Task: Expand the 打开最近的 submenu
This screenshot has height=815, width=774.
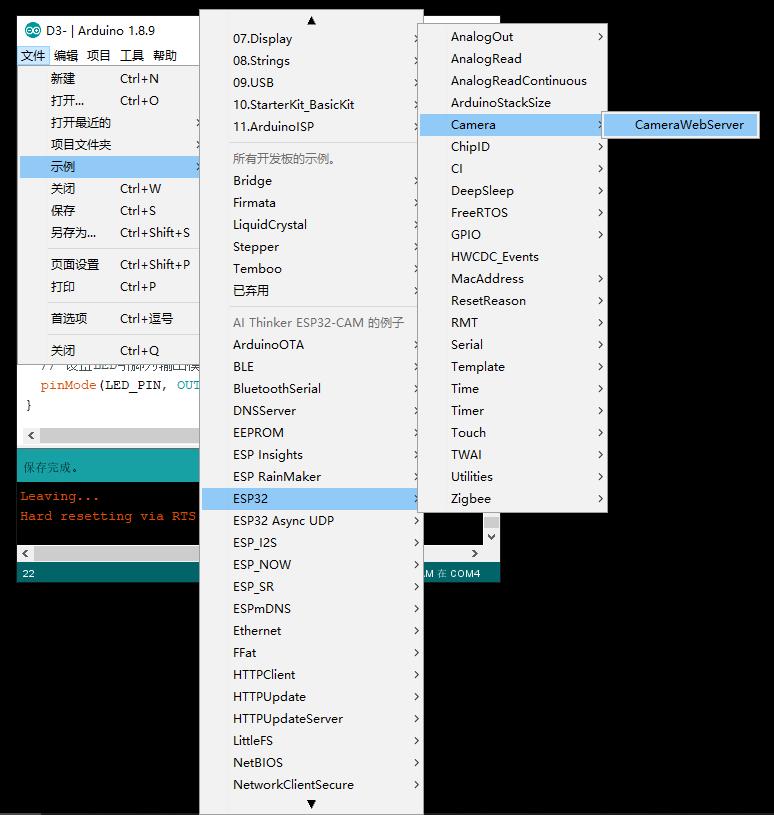Action: pos(109,123)
